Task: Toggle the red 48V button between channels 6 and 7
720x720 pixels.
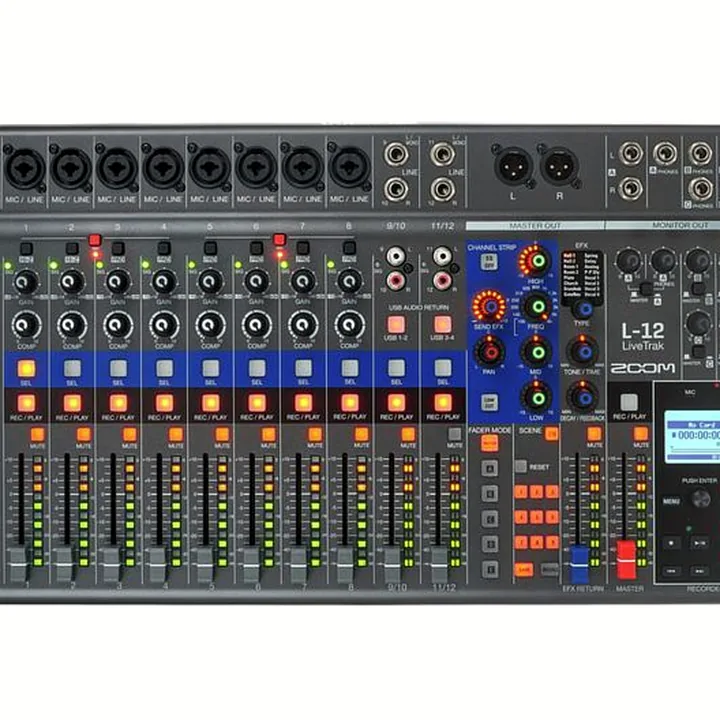Action: (x=280, y=240)
